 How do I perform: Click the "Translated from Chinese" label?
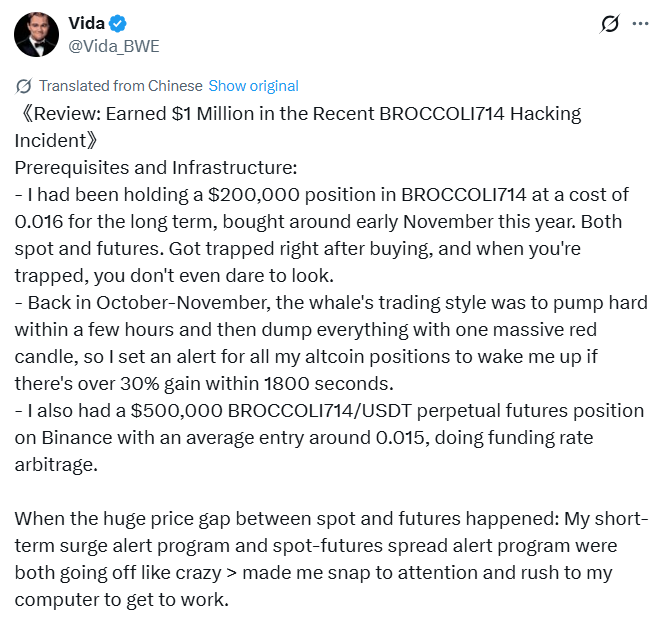120,86
